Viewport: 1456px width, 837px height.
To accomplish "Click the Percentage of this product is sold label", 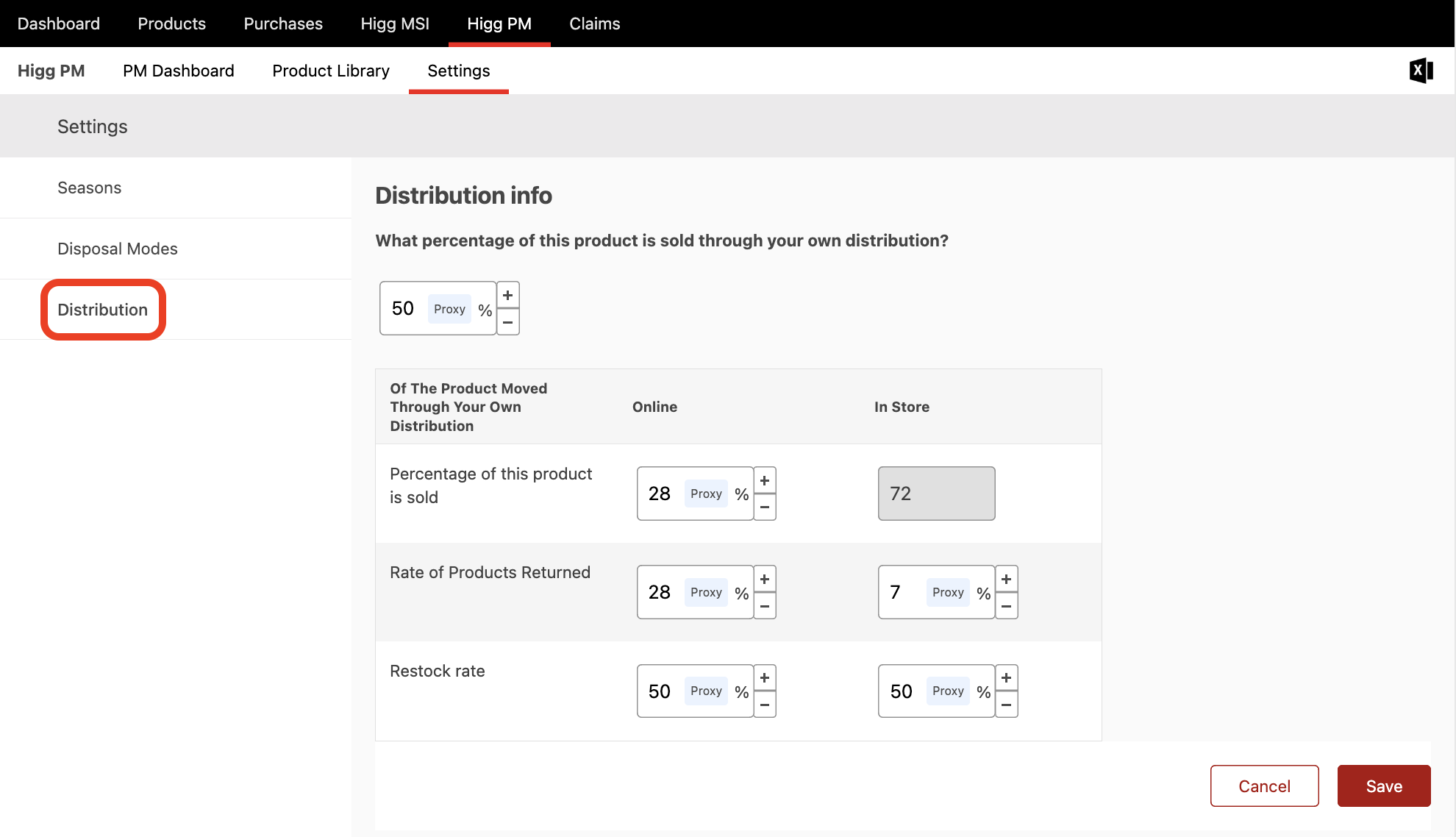I will [491, 485].
